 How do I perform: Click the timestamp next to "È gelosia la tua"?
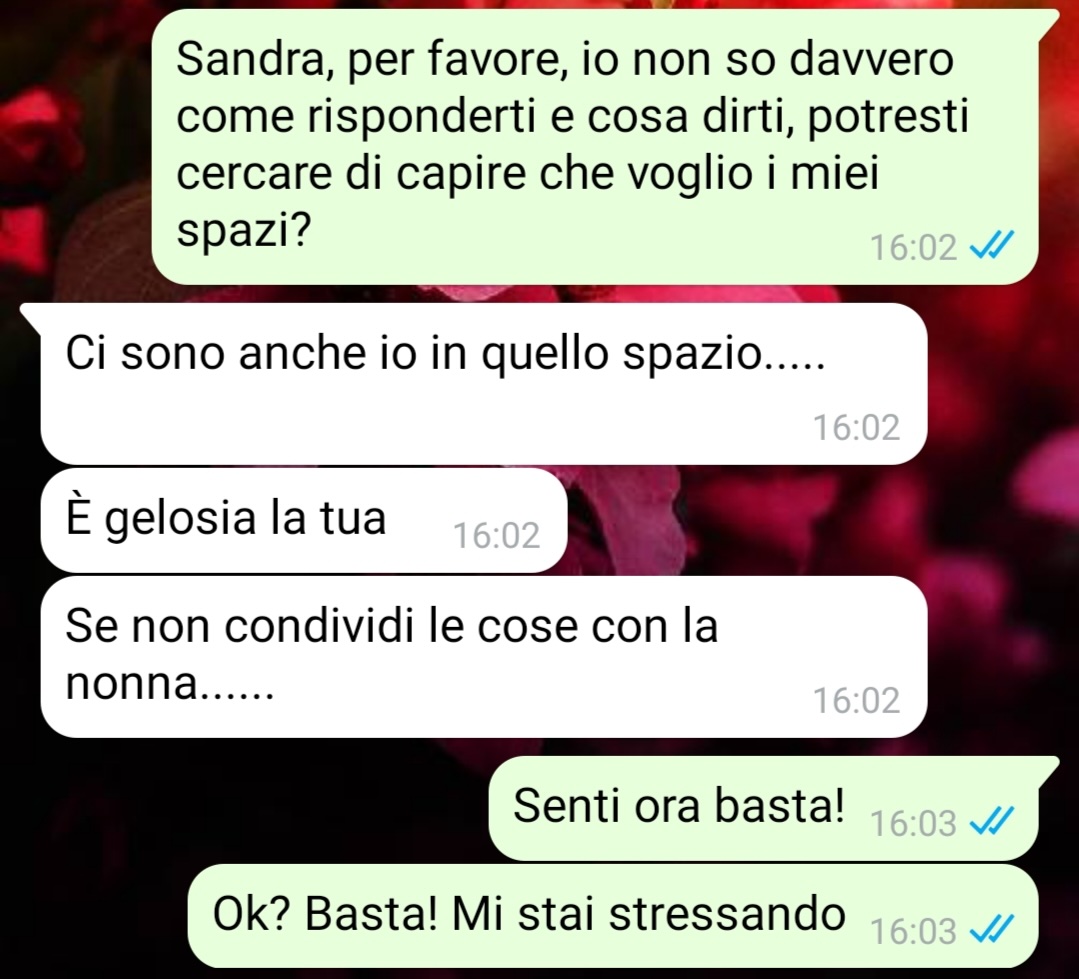tap(496, 535)
